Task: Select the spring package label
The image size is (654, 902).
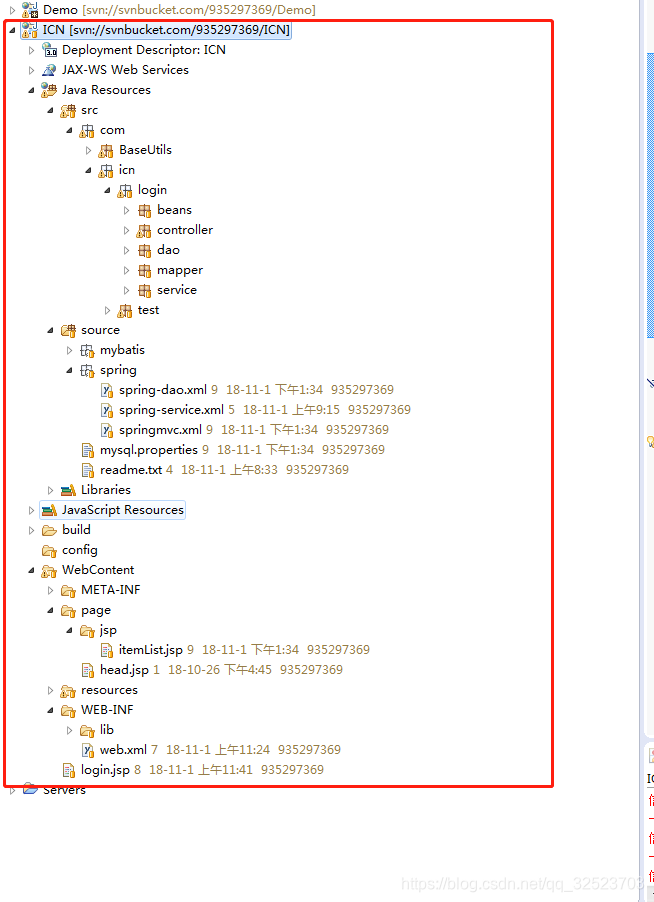Action: [118, 370]
